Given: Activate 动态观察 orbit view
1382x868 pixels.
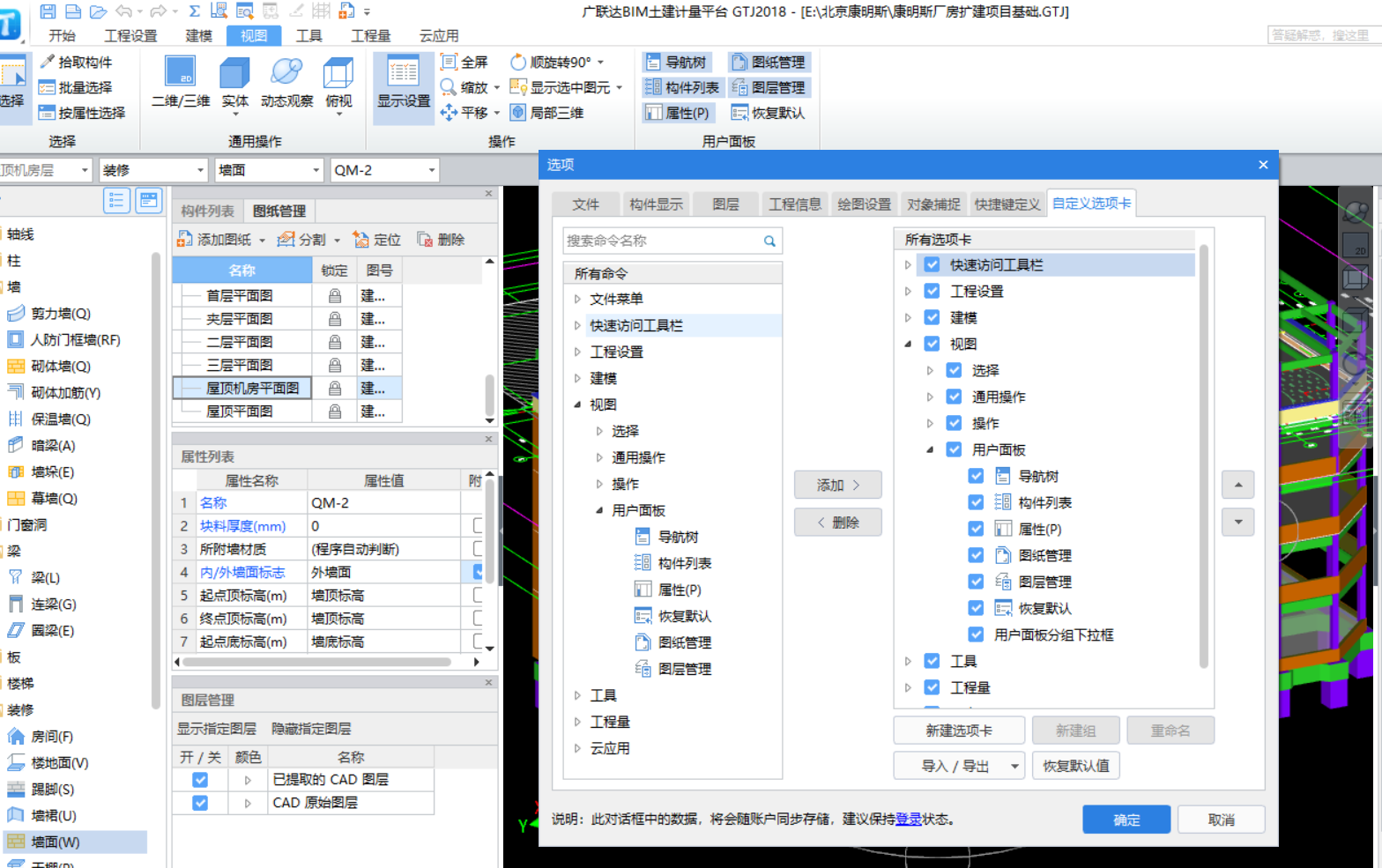Looking at the screenshot, I should click(286, 82).
